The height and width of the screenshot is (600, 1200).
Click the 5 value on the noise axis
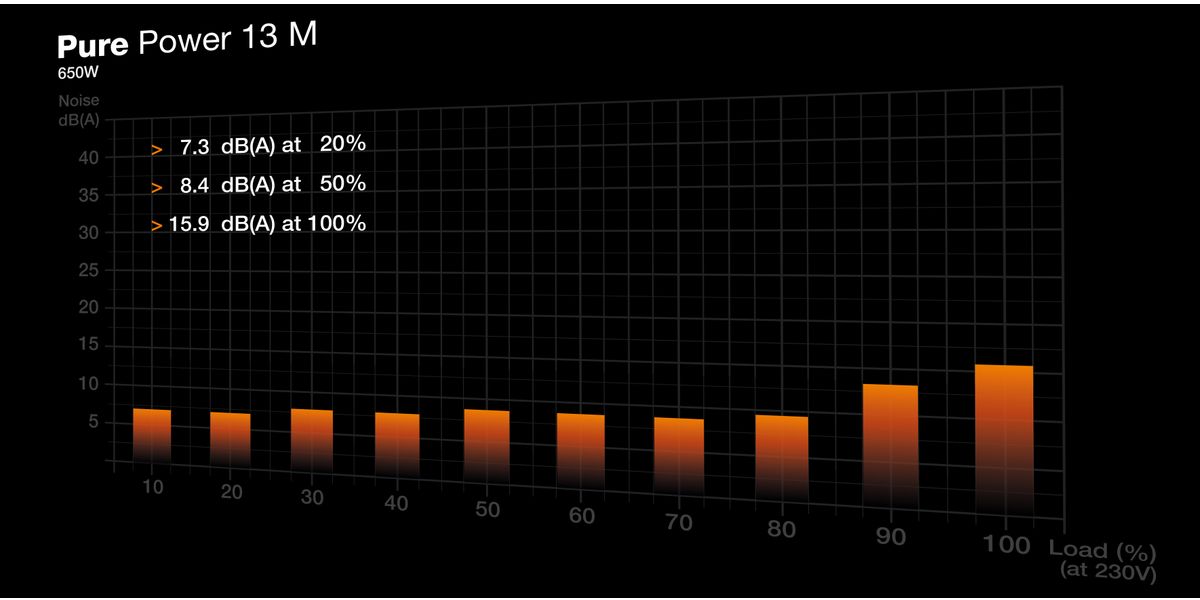(92, 422)
